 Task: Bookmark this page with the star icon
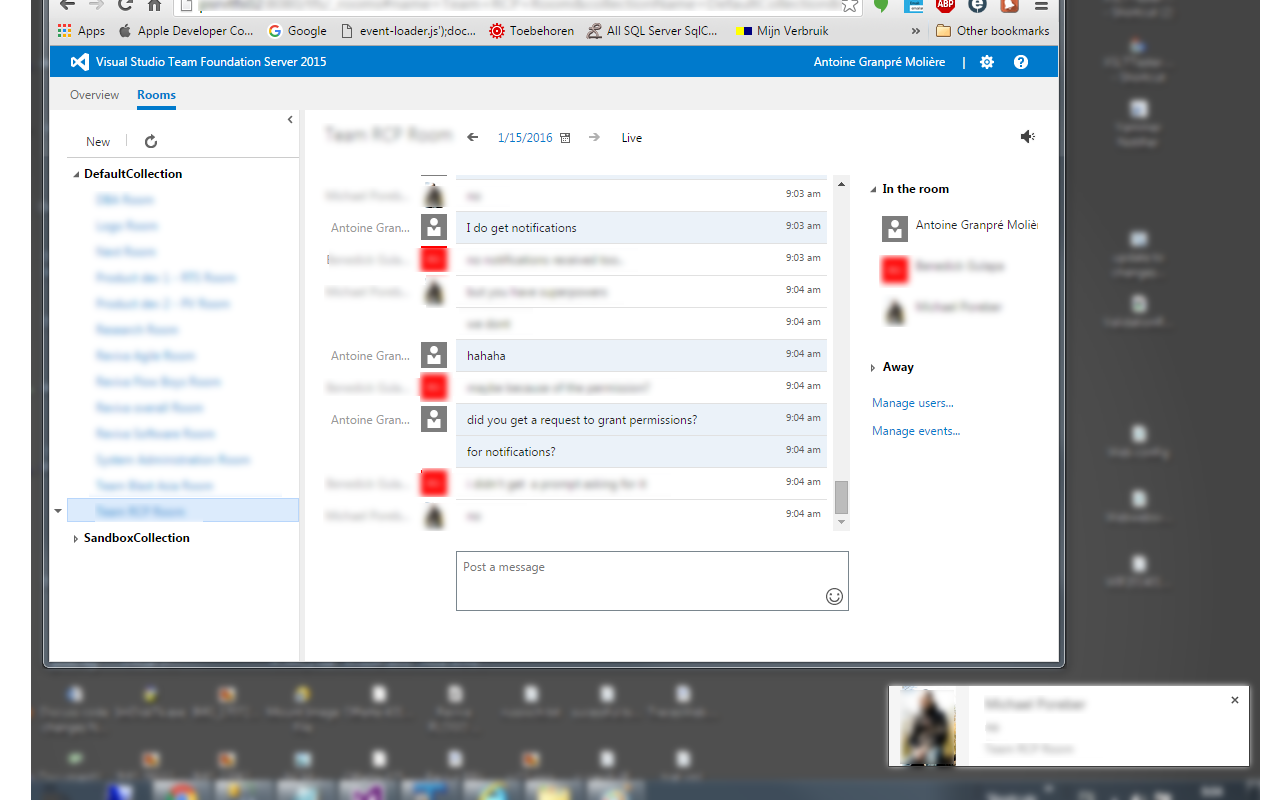pyautogui.click(x=849, y=5)
